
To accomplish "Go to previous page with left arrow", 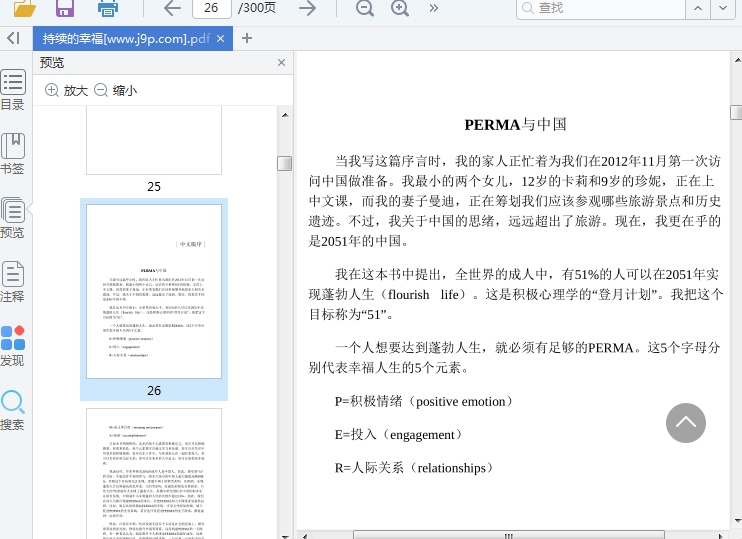I will point(172,8).
